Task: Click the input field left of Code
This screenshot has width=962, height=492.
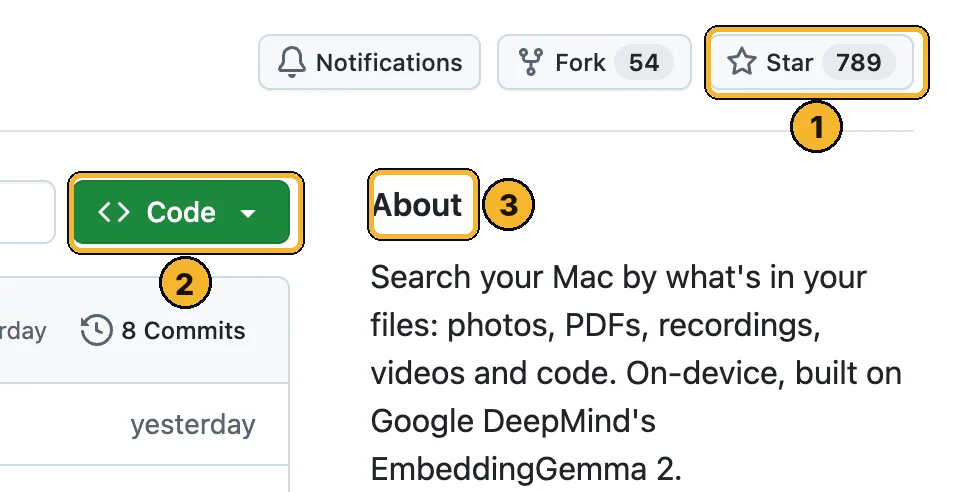Action: click(28, 212)
